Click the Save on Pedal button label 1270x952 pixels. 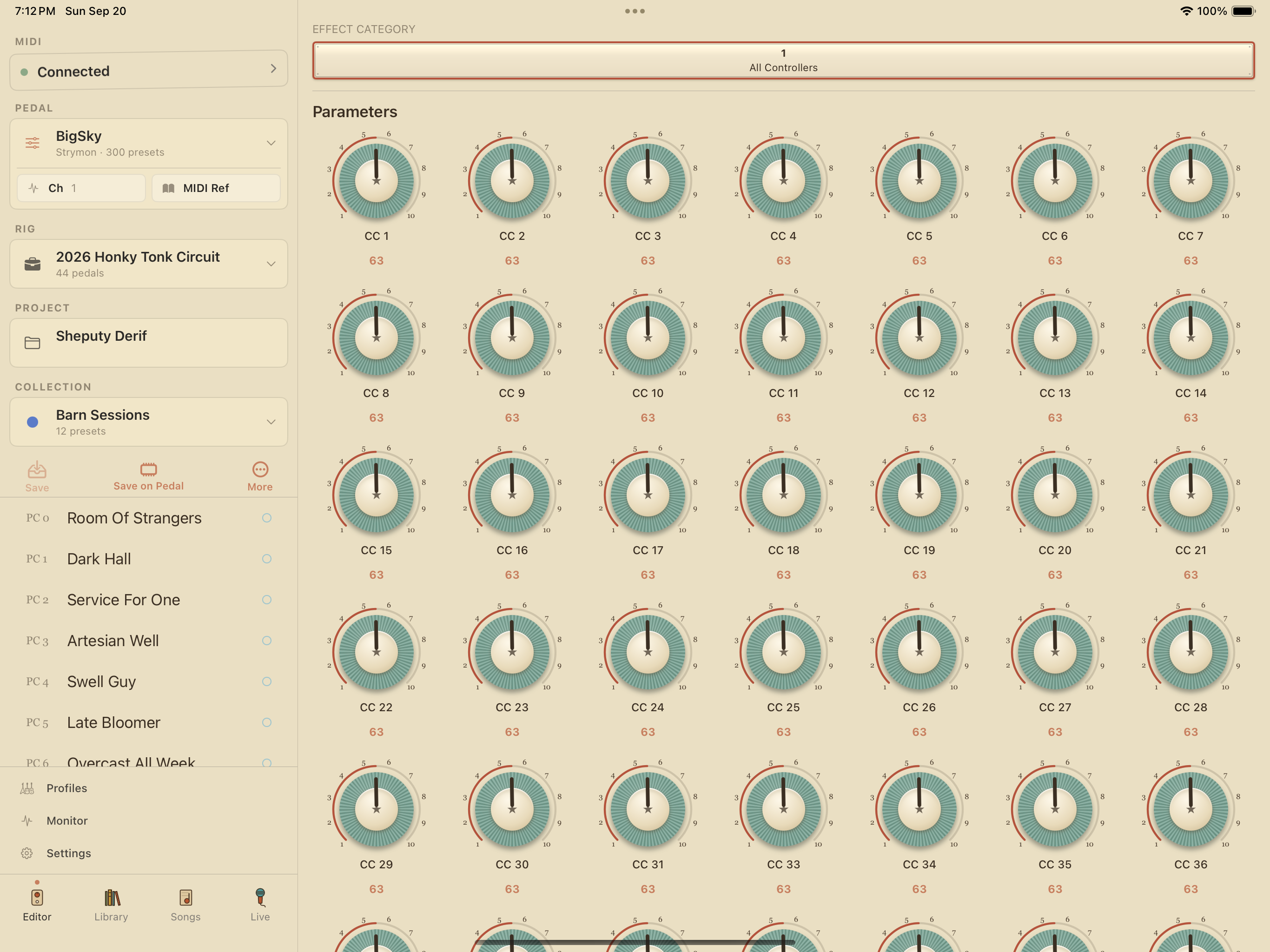(149, 486)
